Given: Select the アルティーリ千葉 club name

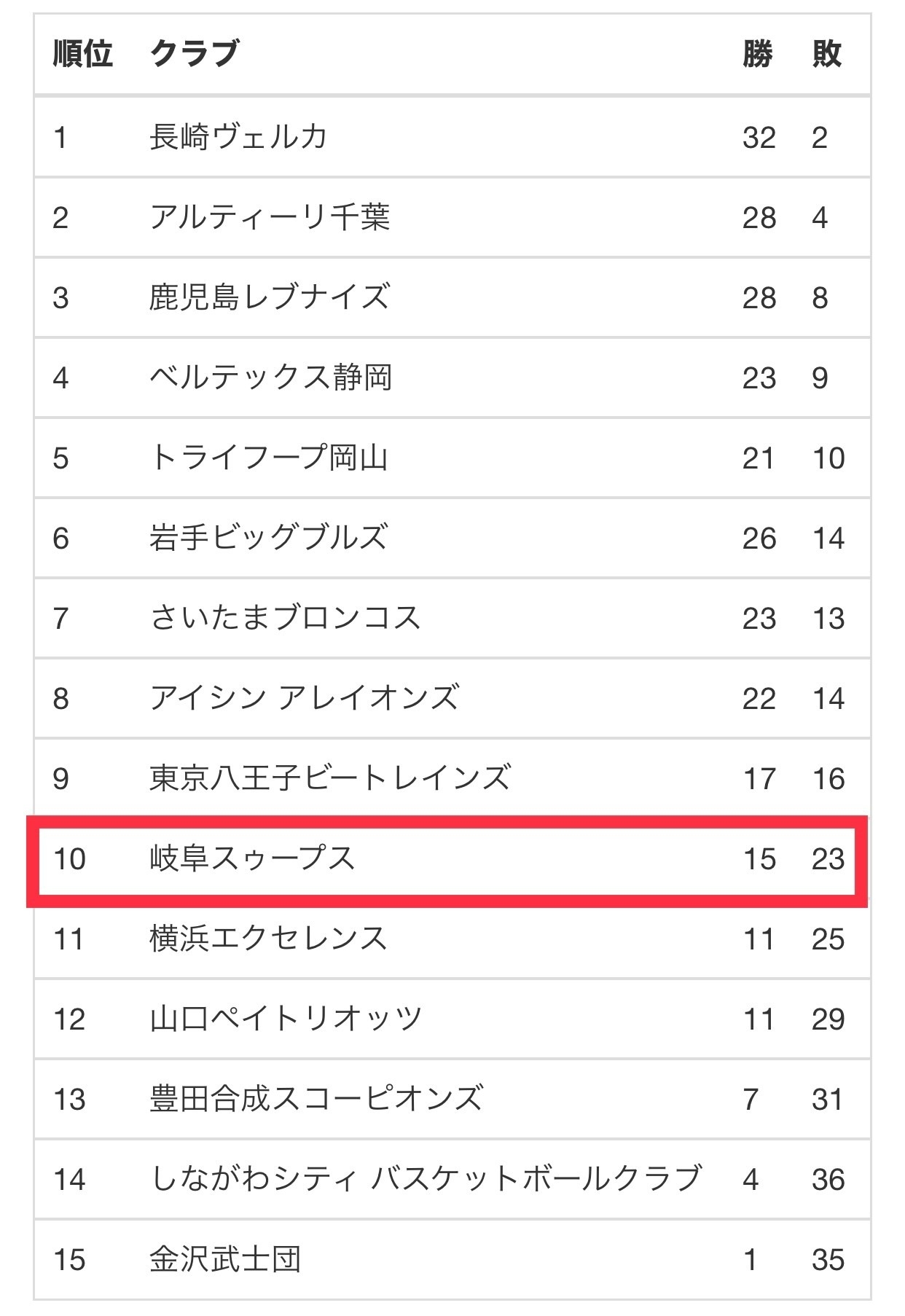Looking at the screenshot, I should pyautogui.click(x=270, y=217).
